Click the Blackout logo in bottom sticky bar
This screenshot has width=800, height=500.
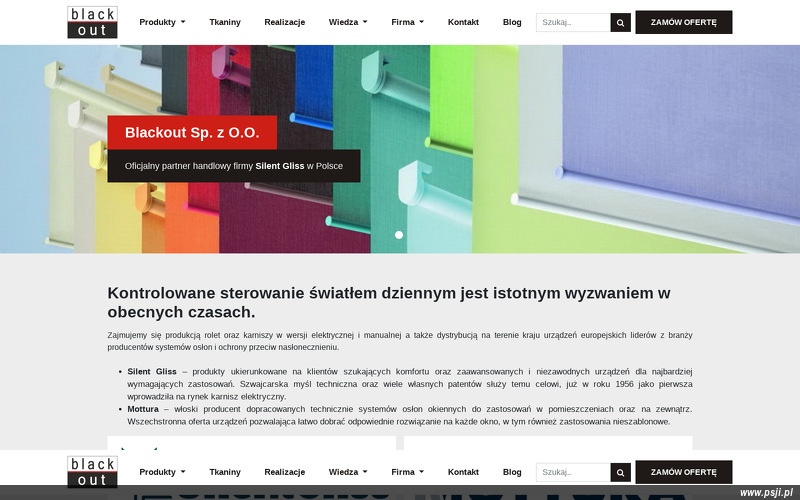(92, 472)
